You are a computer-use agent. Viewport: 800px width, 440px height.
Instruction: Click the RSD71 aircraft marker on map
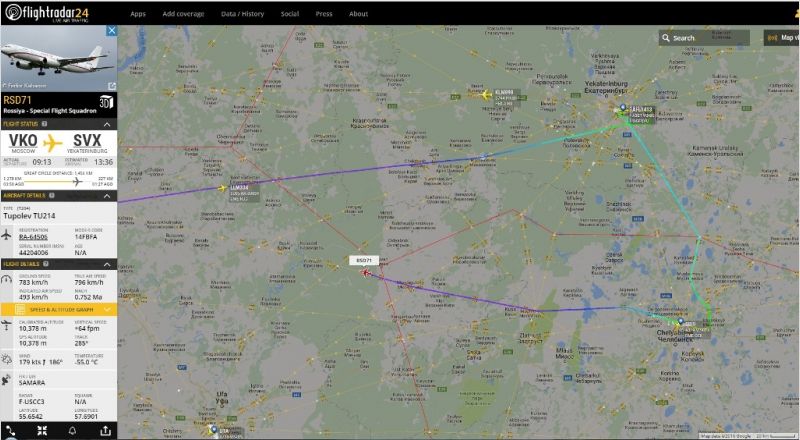[x=366, y=273]
